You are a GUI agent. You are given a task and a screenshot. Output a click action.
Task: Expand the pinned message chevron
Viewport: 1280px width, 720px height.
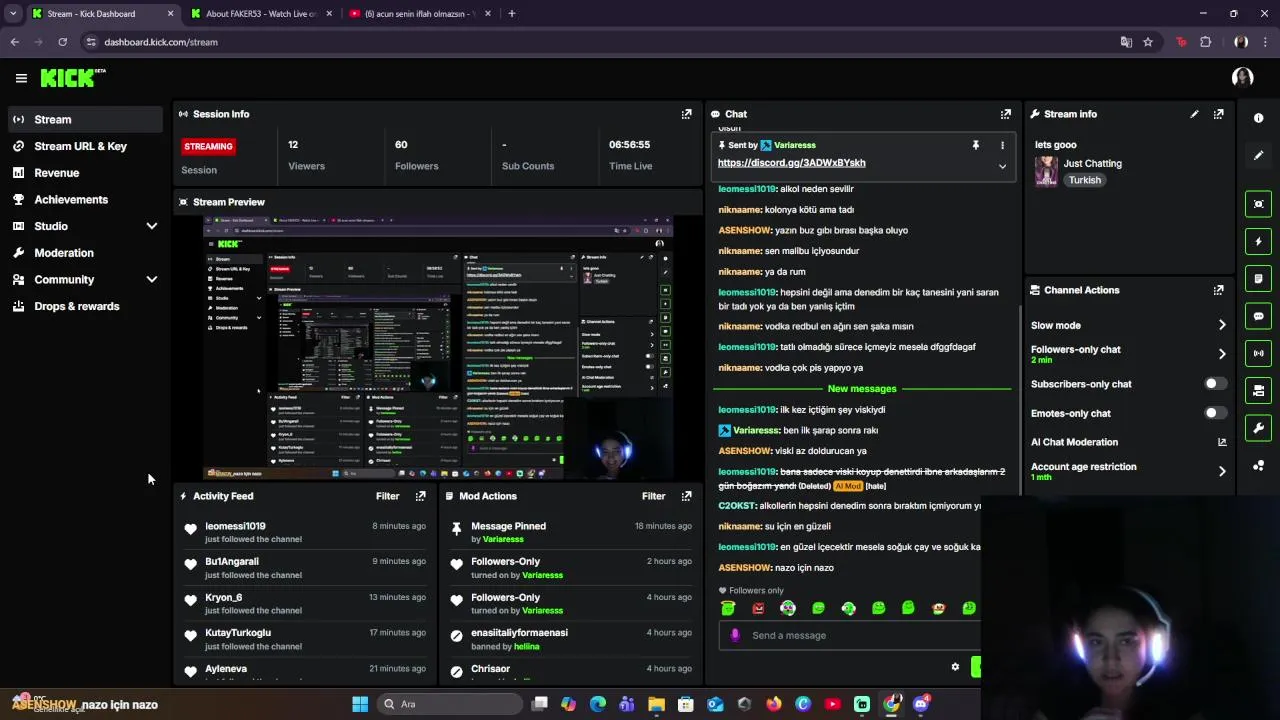(1002, 166)
